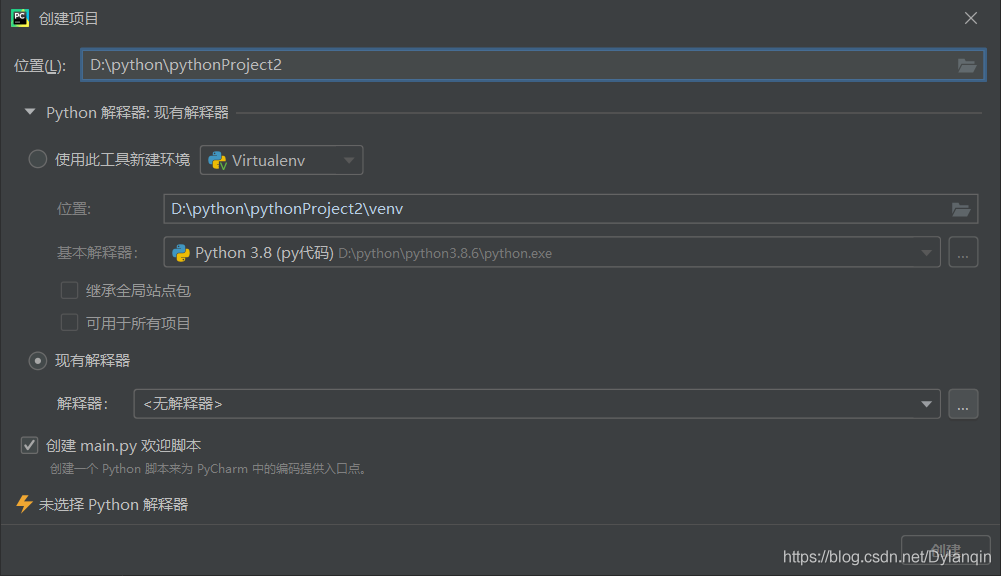The image size is (1001, 576).
Task: Click the folder browse icon in the top location field
Action: tap(967, 65)
